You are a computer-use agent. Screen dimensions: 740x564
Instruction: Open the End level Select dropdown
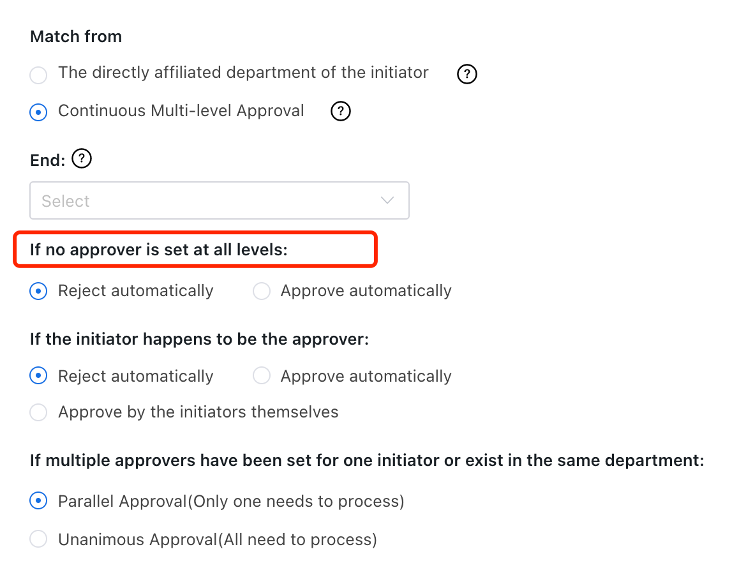point(220,201)
